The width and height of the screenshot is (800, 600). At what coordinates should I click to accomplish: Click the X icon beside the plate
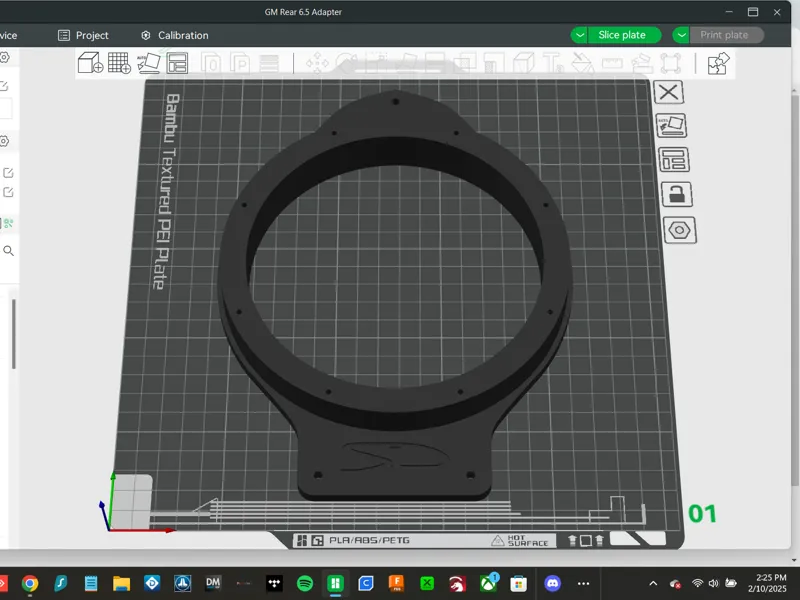(x=668, y=92)
